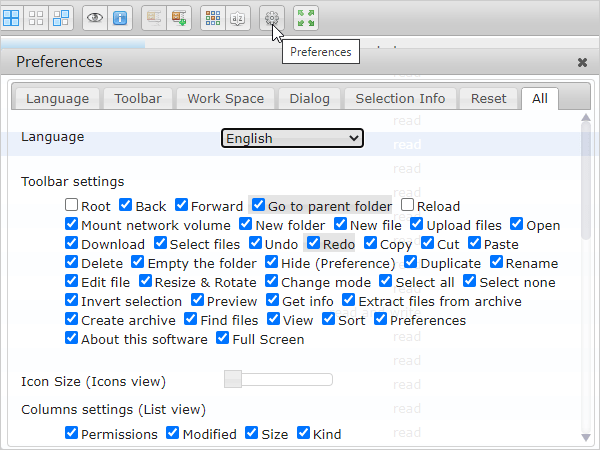Open the Language dropdown showing English

(x=292, y=138)
